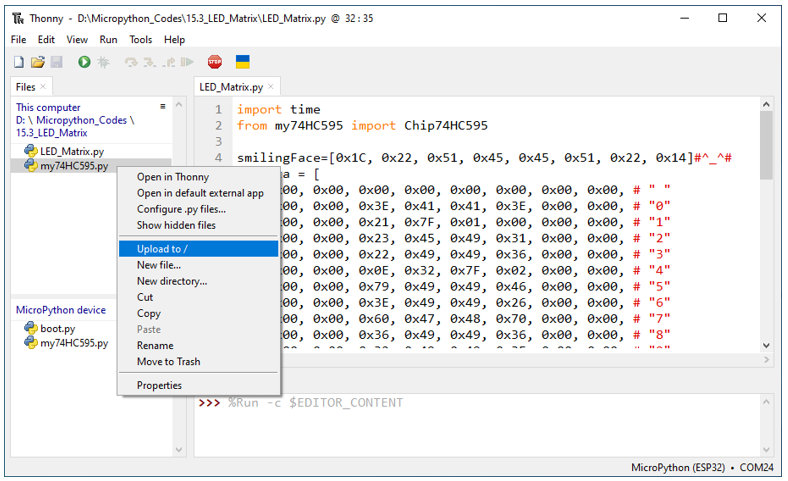
Task: Select LED_Matrix.py in This computer files
Action: (x=72, y=151)
